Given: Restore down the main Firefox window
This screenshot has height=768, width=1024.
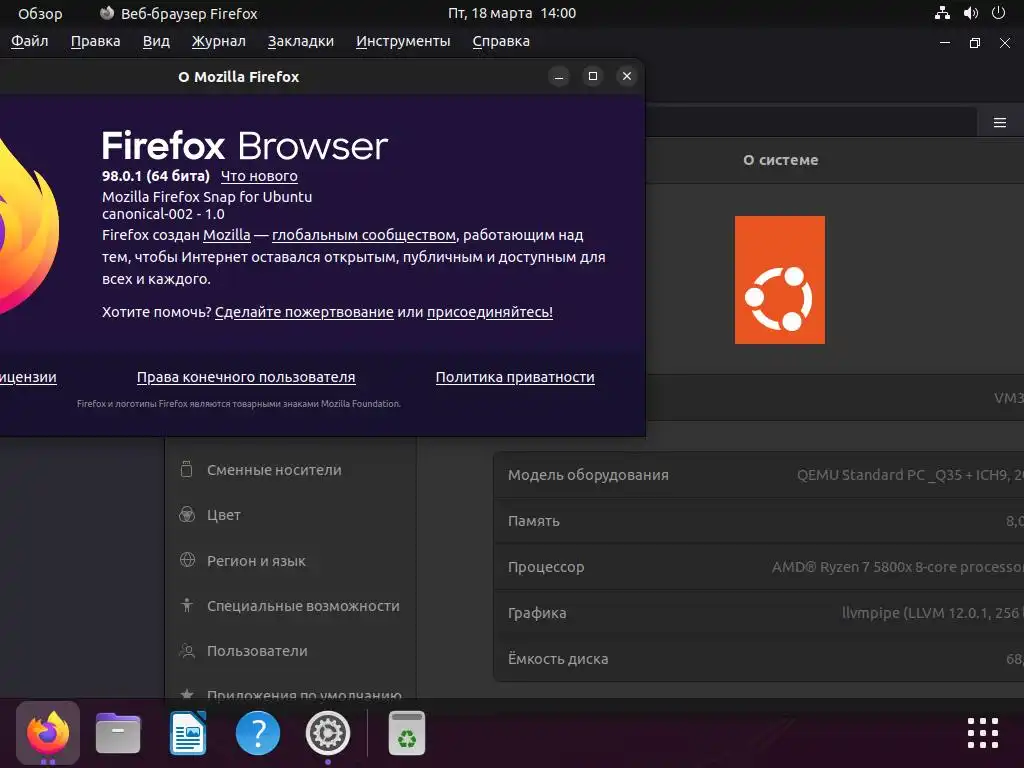Looking at the screenshot, I should pyautogui.click(x=974, y=43).
